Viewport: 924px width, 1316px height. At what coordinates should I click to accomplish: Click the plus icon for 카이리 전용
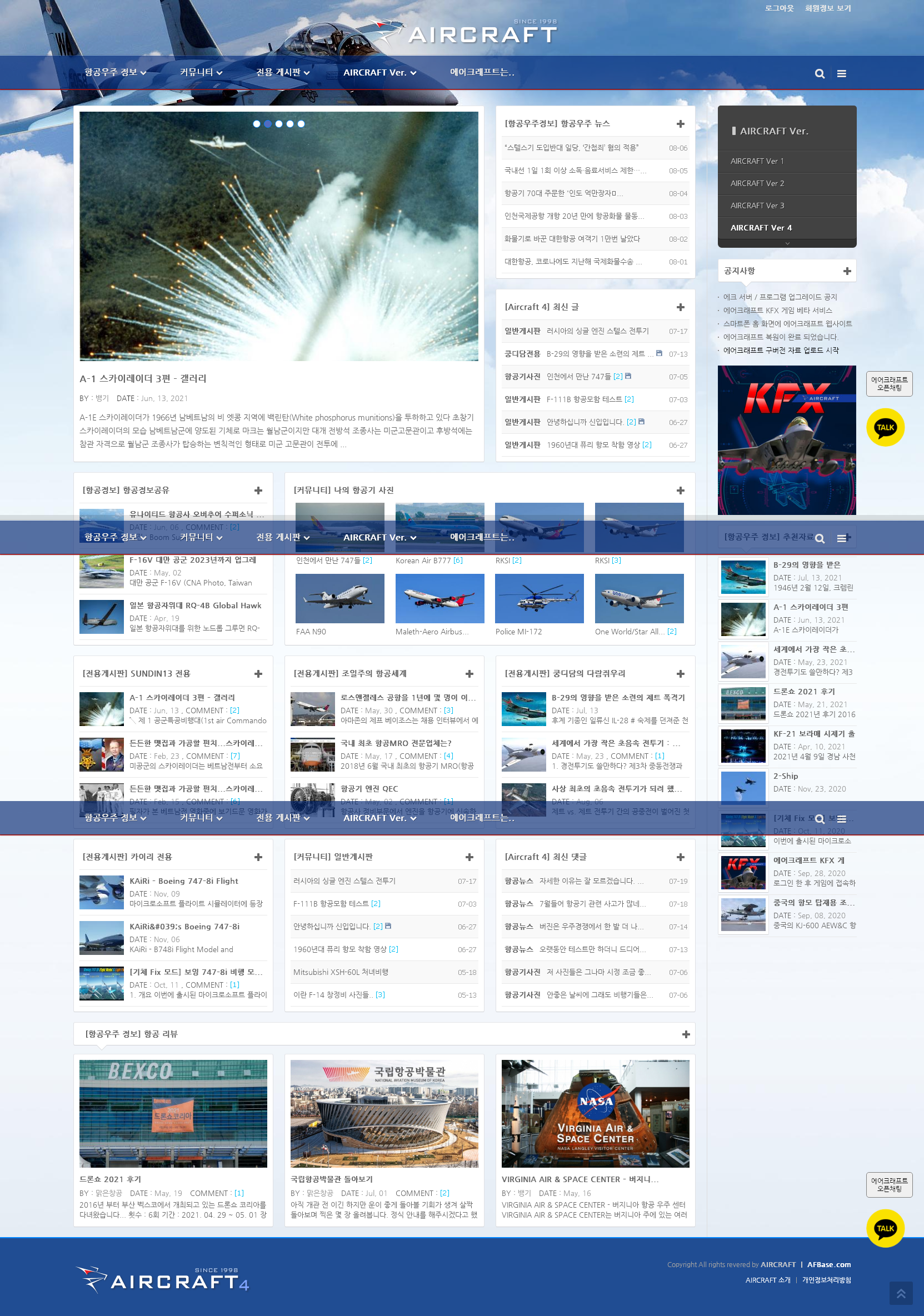click(258, 858)
